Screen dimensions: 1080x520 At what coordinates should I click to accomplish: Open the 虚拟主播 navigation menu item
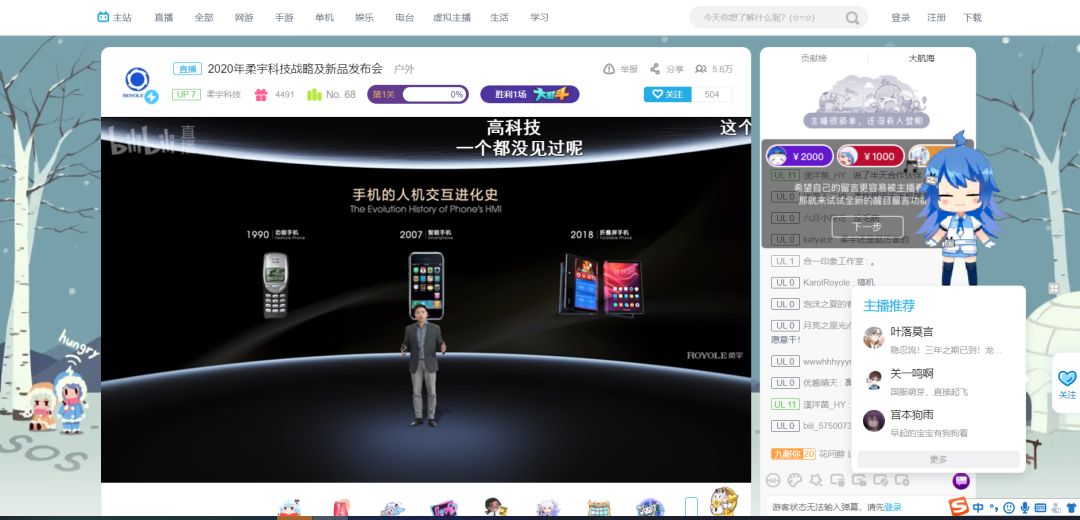coord(452,18)
